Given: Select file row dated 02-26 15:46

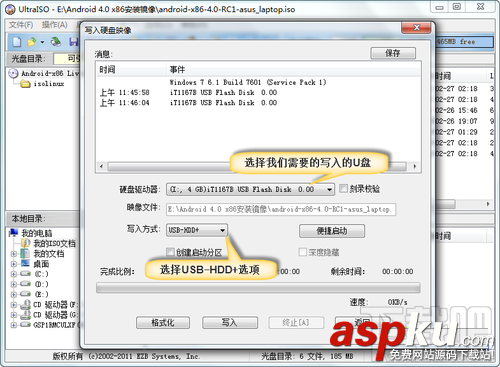Looking at the screenshot, I should coord(465,110).
